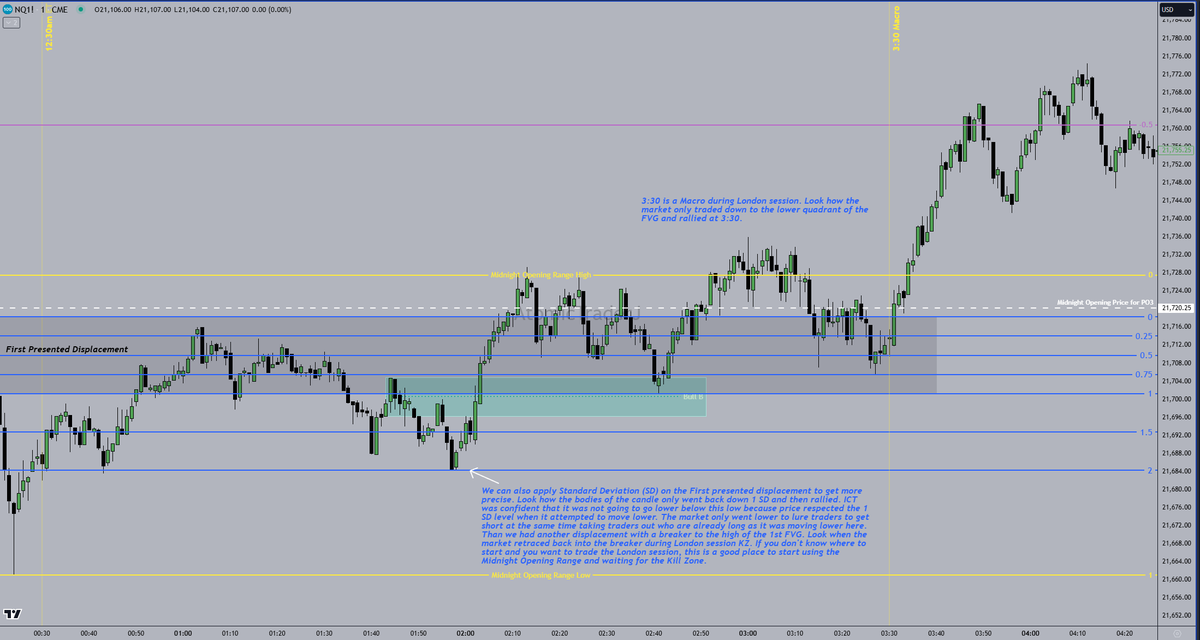Select the teal Bull breaker rectangle
1200x640 pixels.
(x=547, y=396)
